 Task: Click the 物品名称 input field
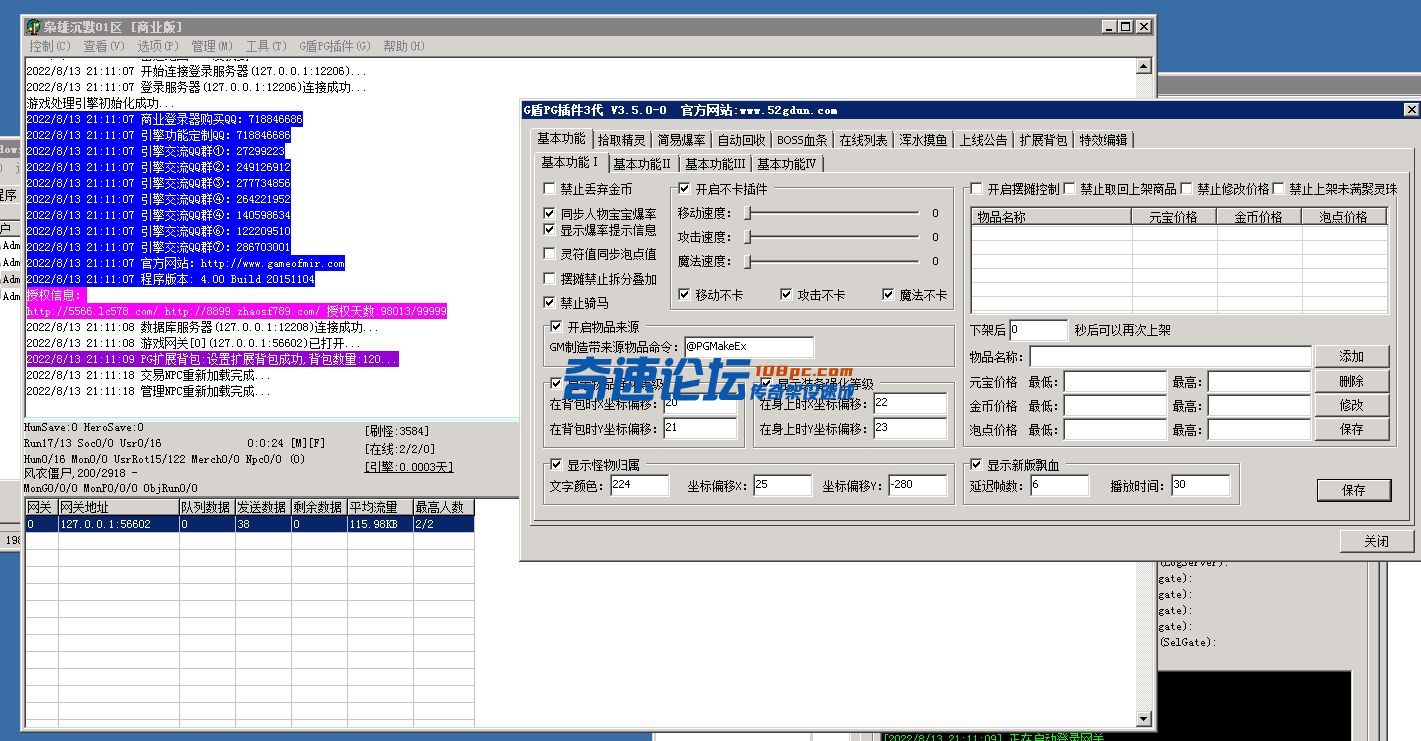(1170, 357)
